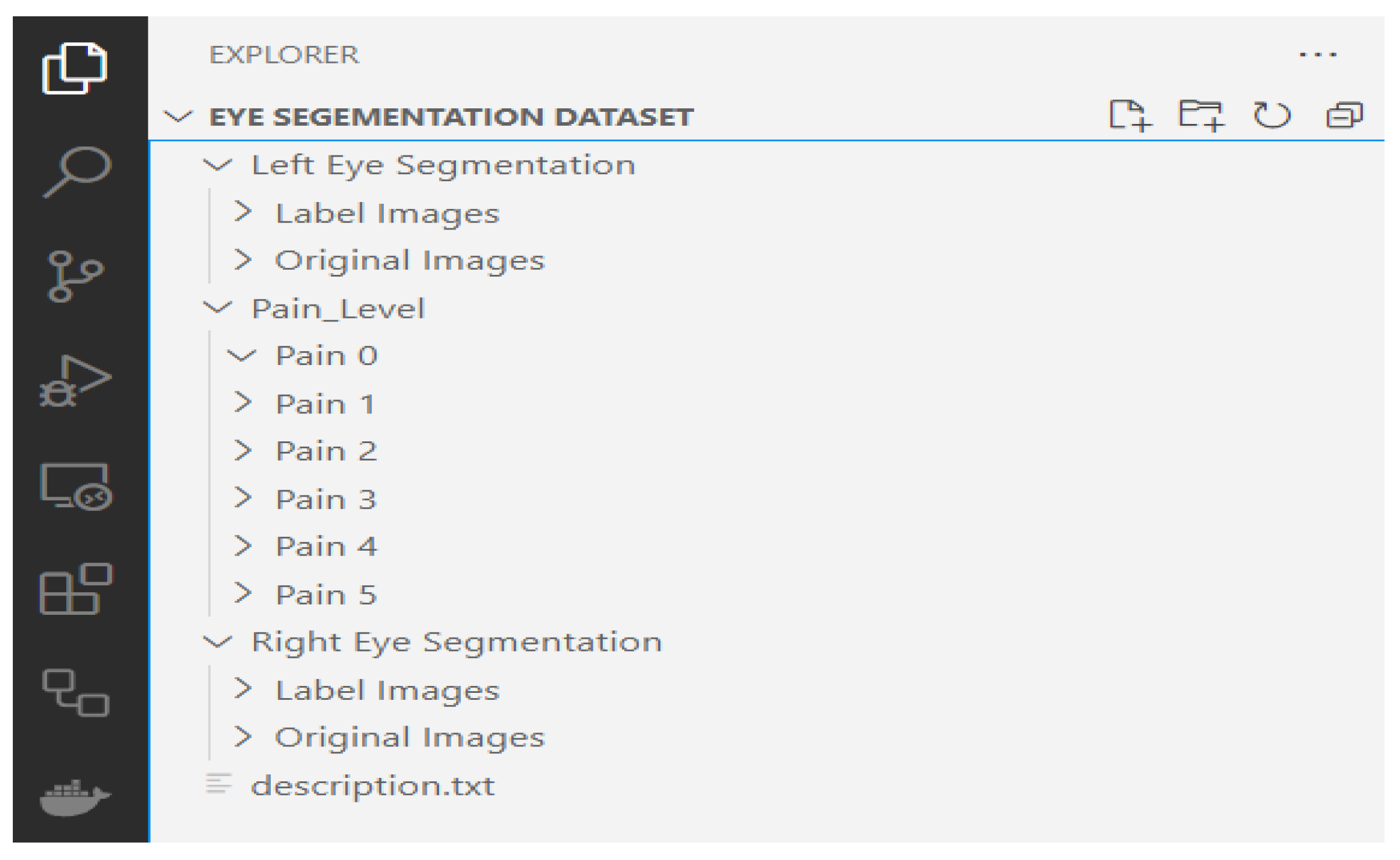Click the New File icon

pos(1129,115)
